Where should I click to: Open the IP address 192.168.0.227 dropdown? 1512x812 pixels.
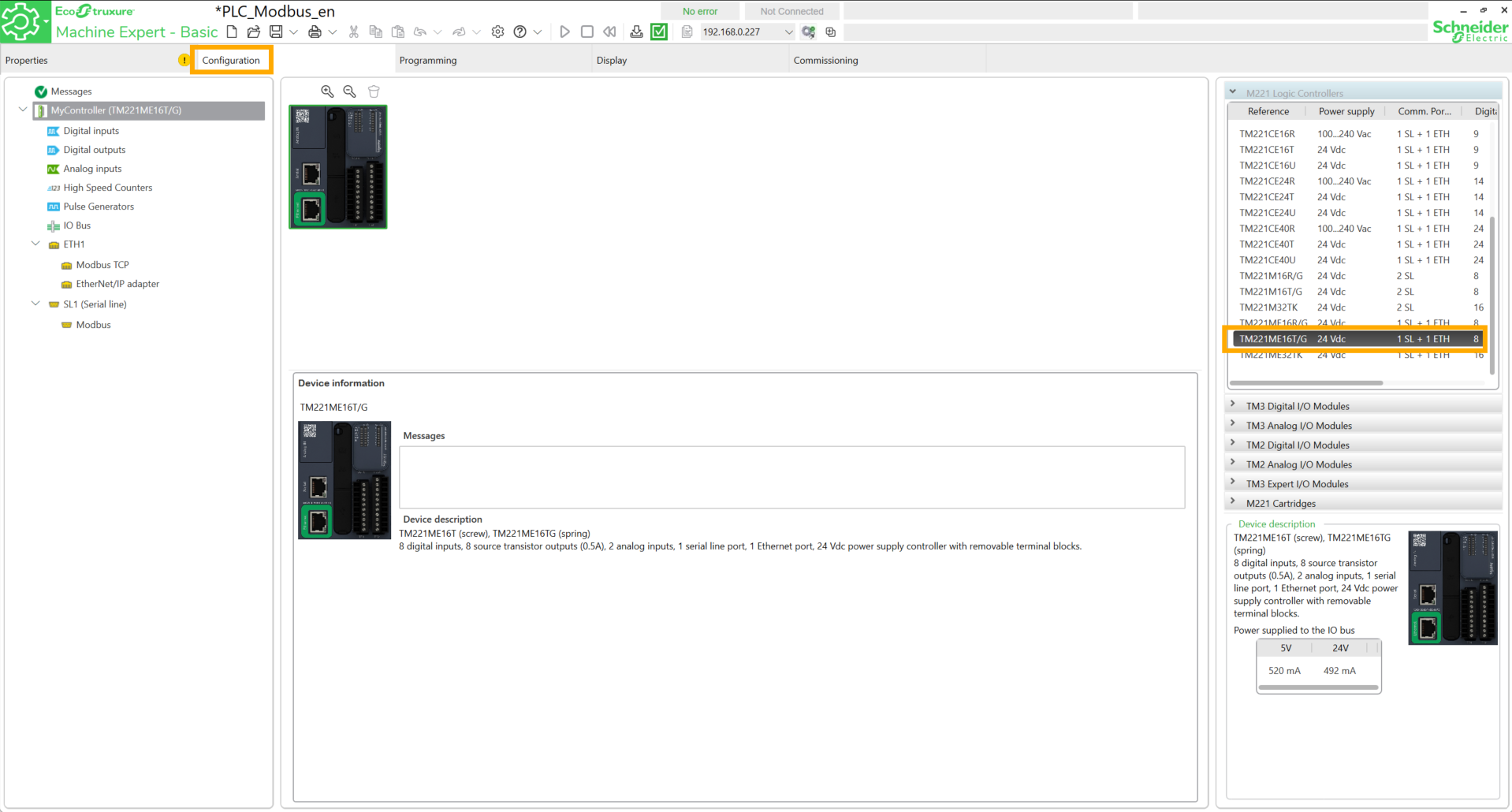pos(788,32)
